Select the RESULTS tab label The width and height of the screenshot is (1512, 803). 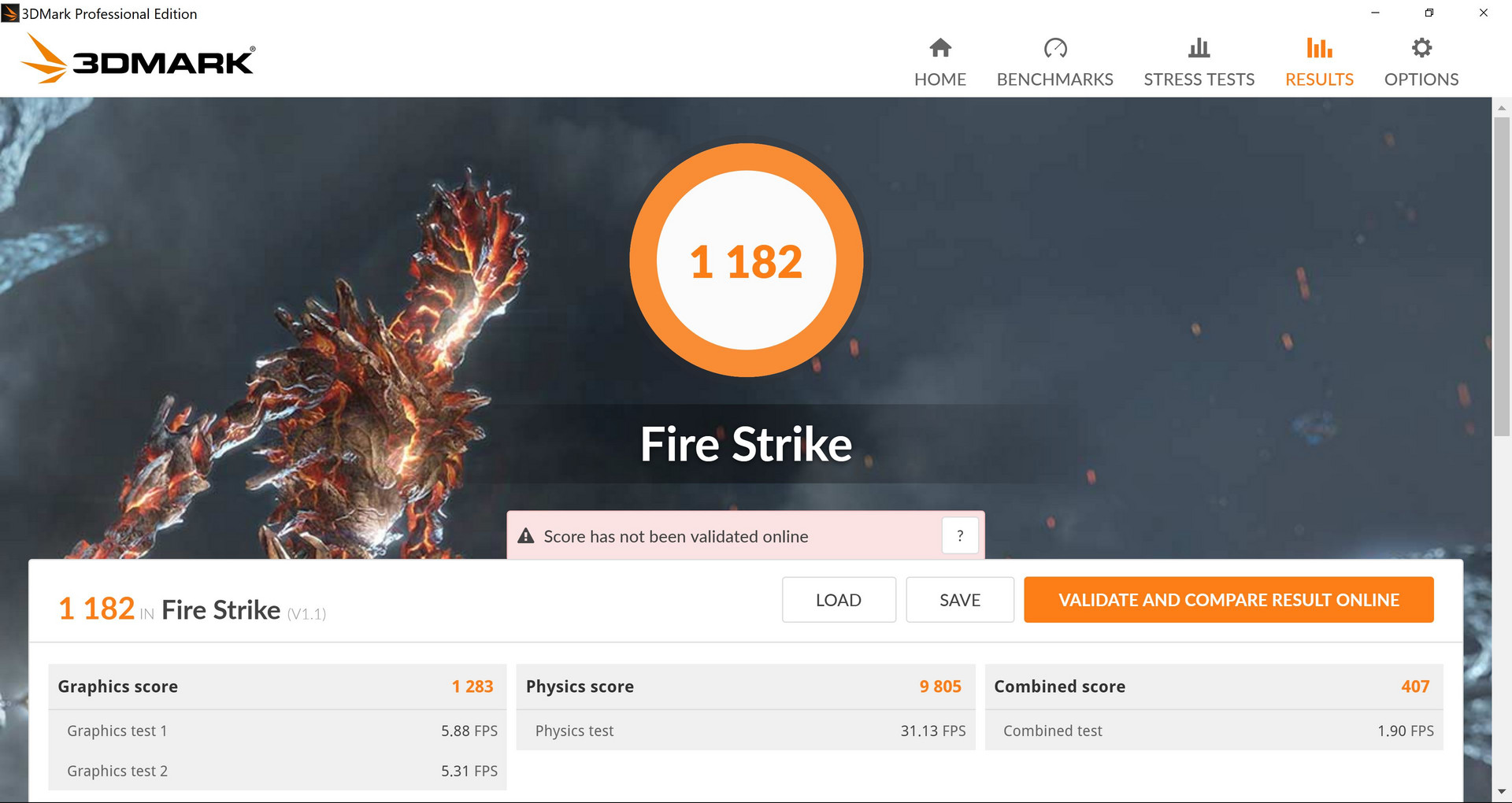(x=1320, y=80)
